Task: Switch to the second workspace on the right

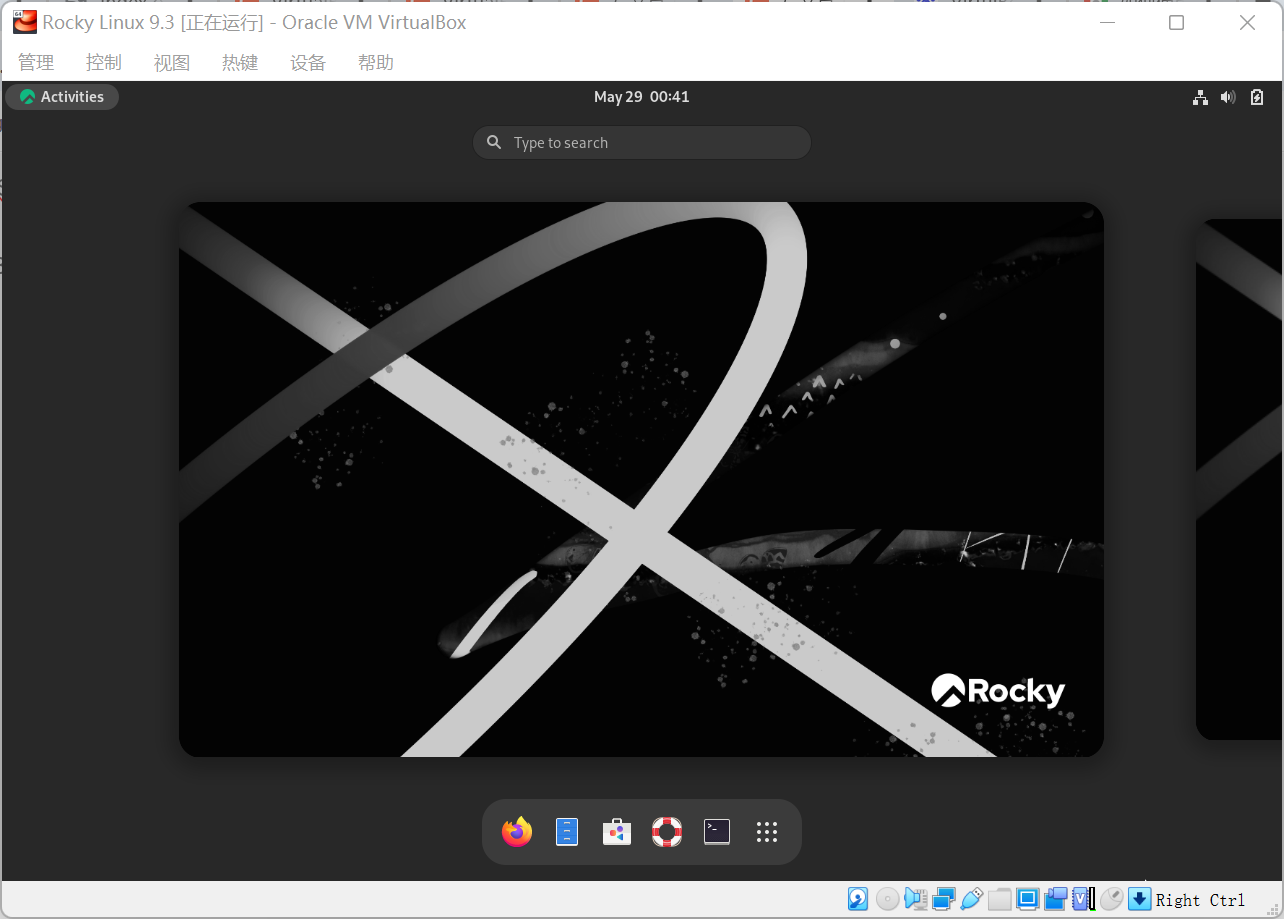Action: point(1239,479)
